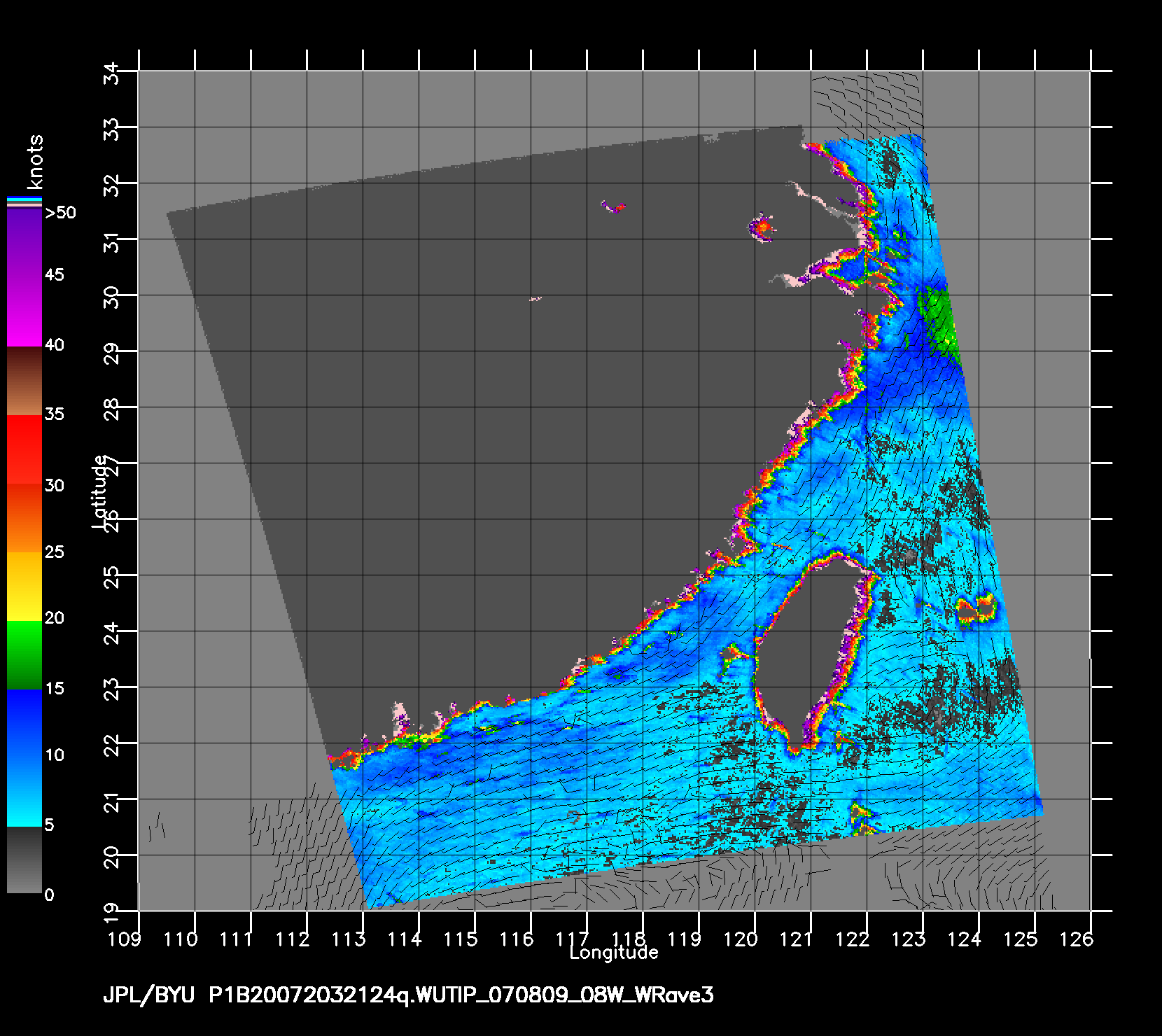The image size is (1162, 1036).
Task: Select the 'Latitude' axis title
Action: pos(100,491)
